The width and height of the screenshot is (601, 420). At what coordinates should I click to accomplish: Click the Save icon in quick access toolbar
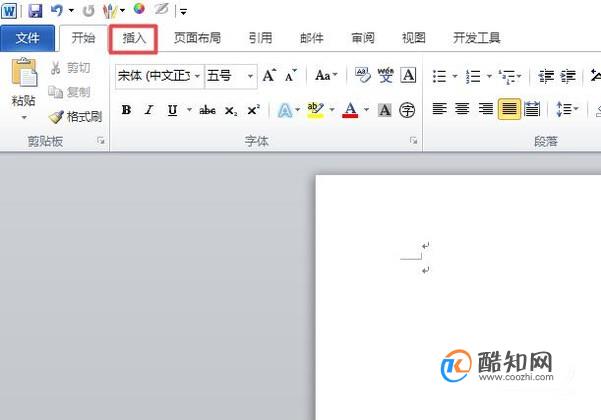pyautogui.click(x=35, y=11)
